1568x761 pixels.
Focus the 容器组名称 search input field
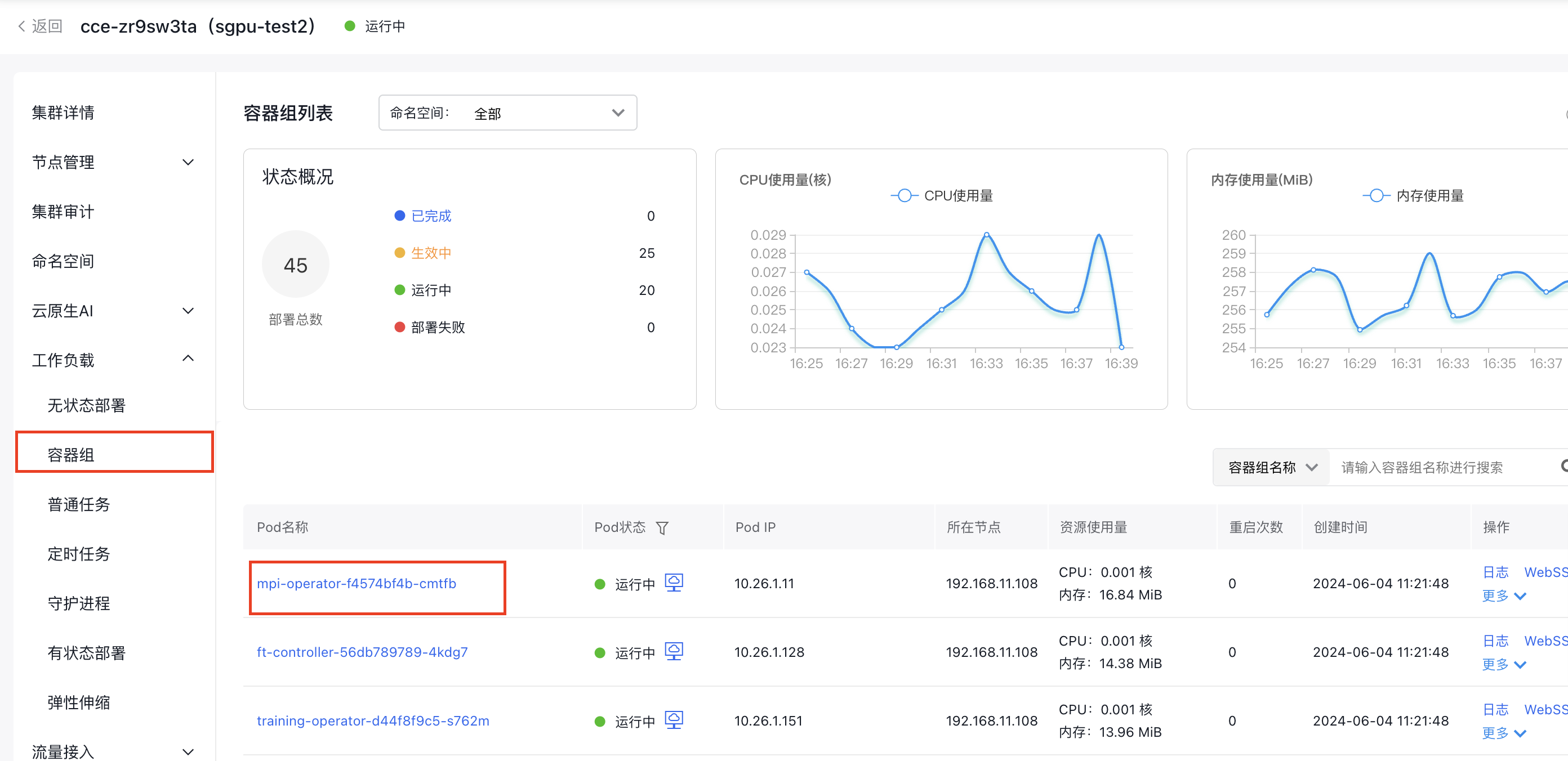1442,467
